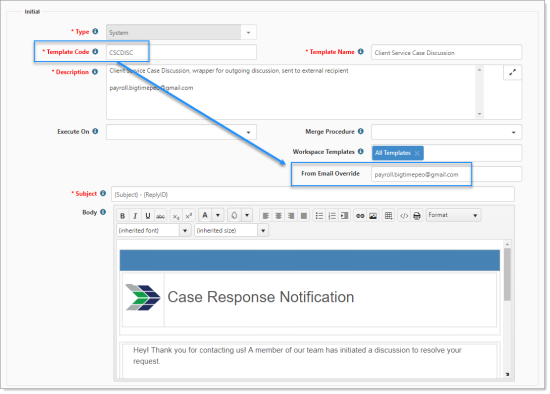This screenshot has height=394, width=550.
Task: Insert unordered bullet list
Action: (x=319, y=216)
